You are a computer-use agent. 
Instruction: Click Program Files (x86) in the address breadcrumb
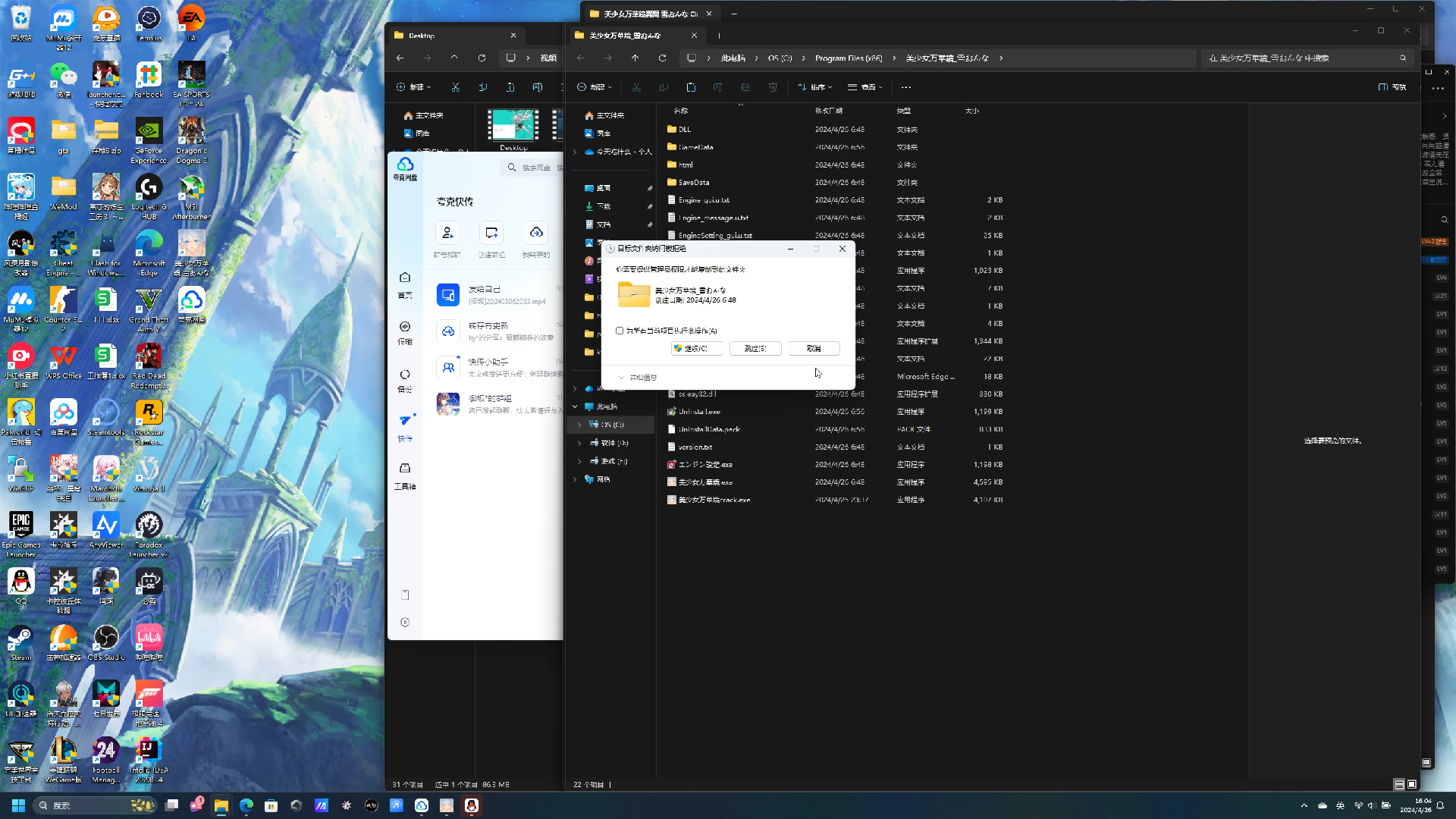(x=849, y=58)
